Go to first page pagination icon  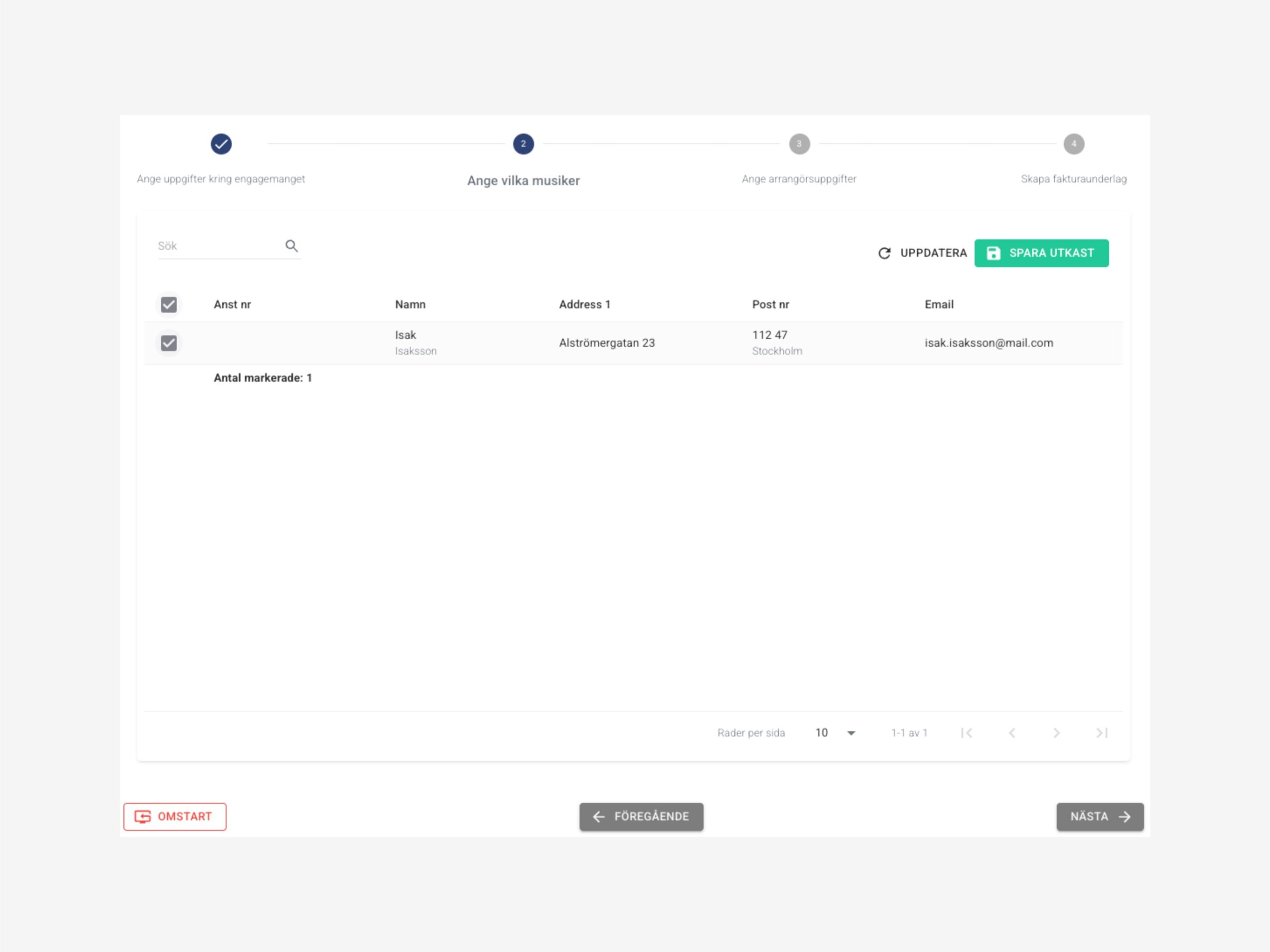(967, 733)
